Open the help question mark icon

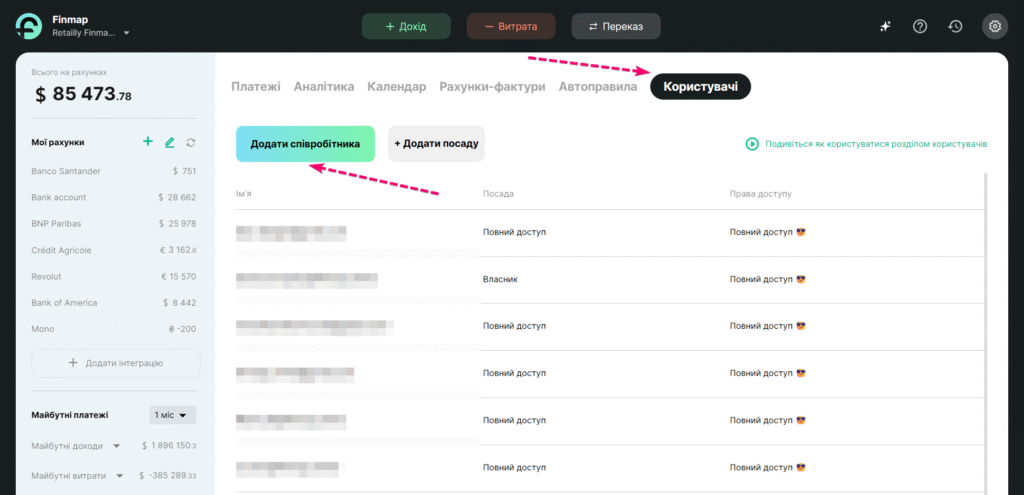tap(920, 26)
